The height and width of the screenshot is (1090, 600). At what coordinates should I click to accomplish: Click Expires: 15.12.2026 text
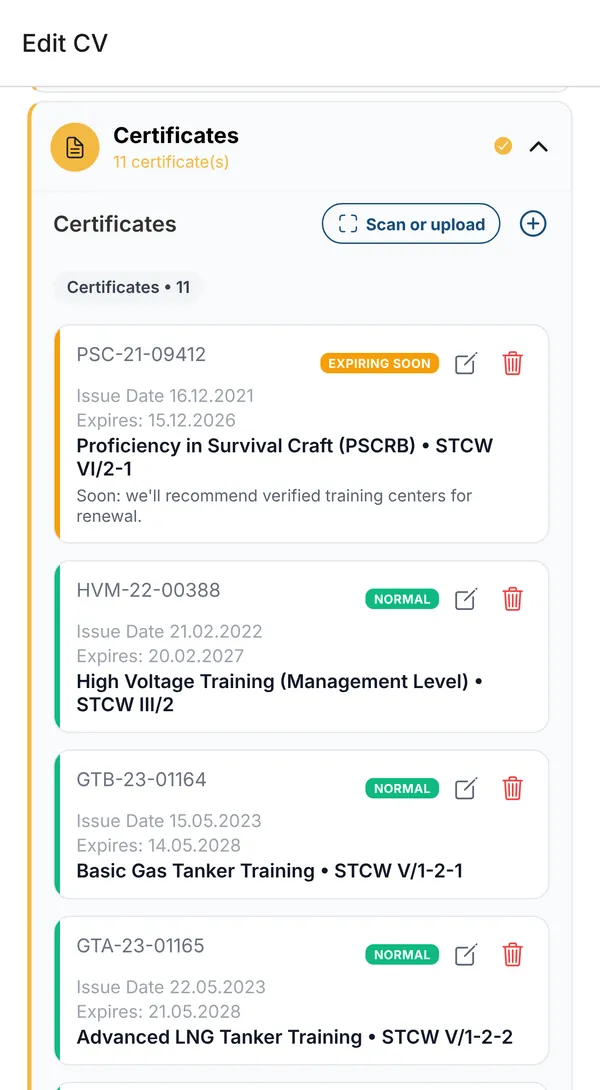pos(156,420)
